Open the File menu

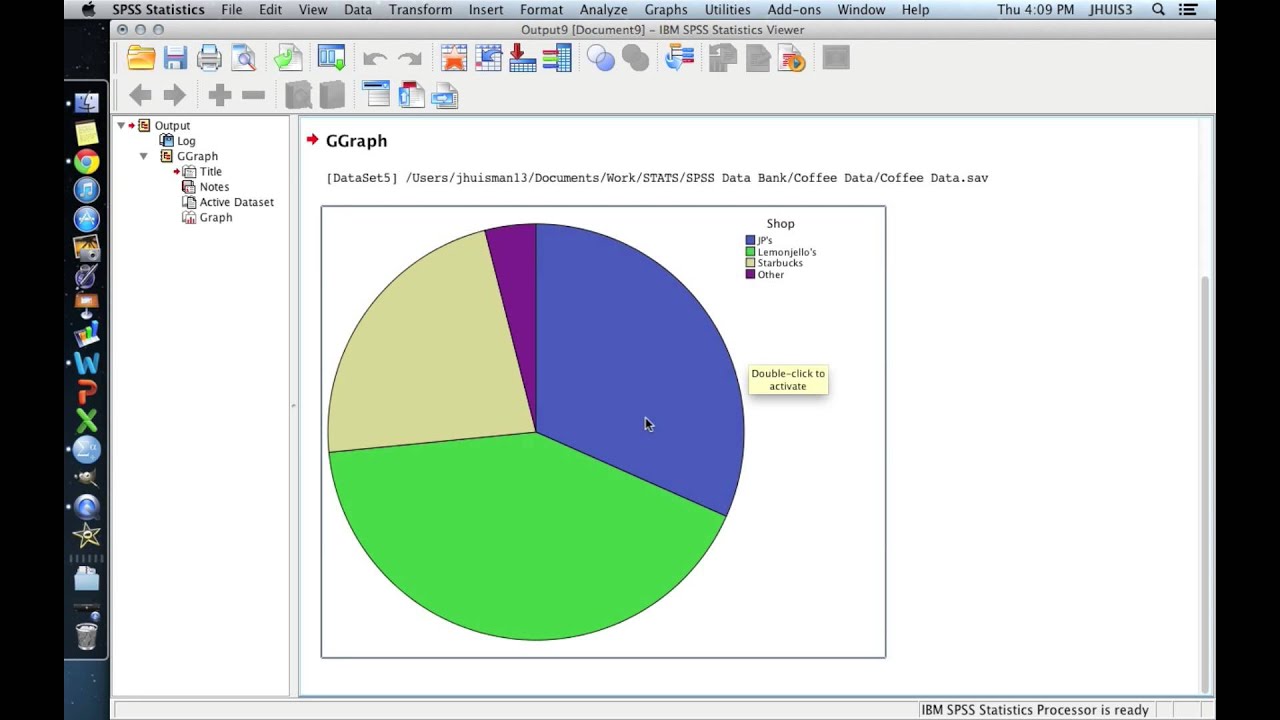(x=231, y=9)
